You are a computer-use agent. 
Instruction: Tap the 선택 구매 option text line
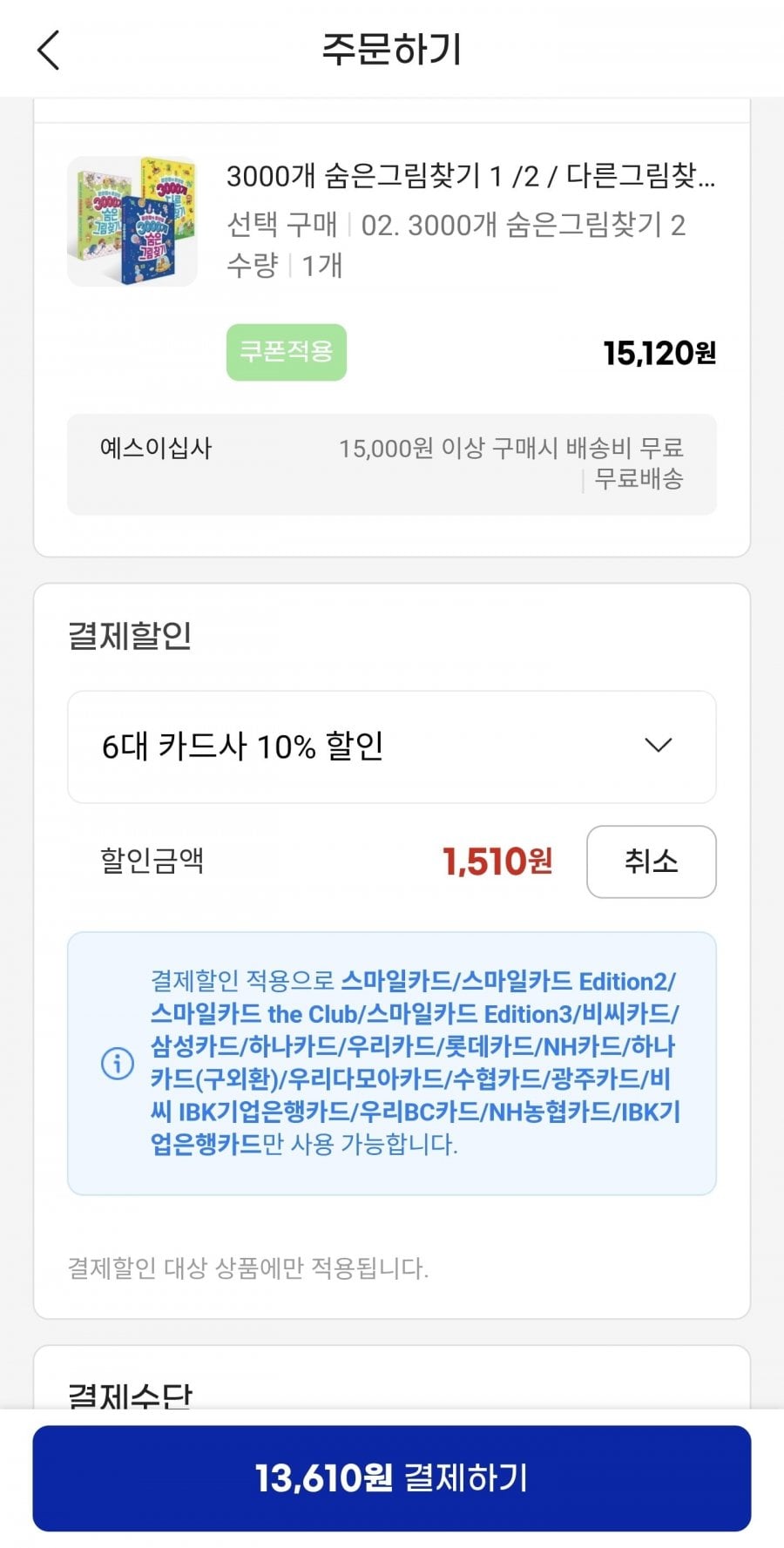coord(456,225)
